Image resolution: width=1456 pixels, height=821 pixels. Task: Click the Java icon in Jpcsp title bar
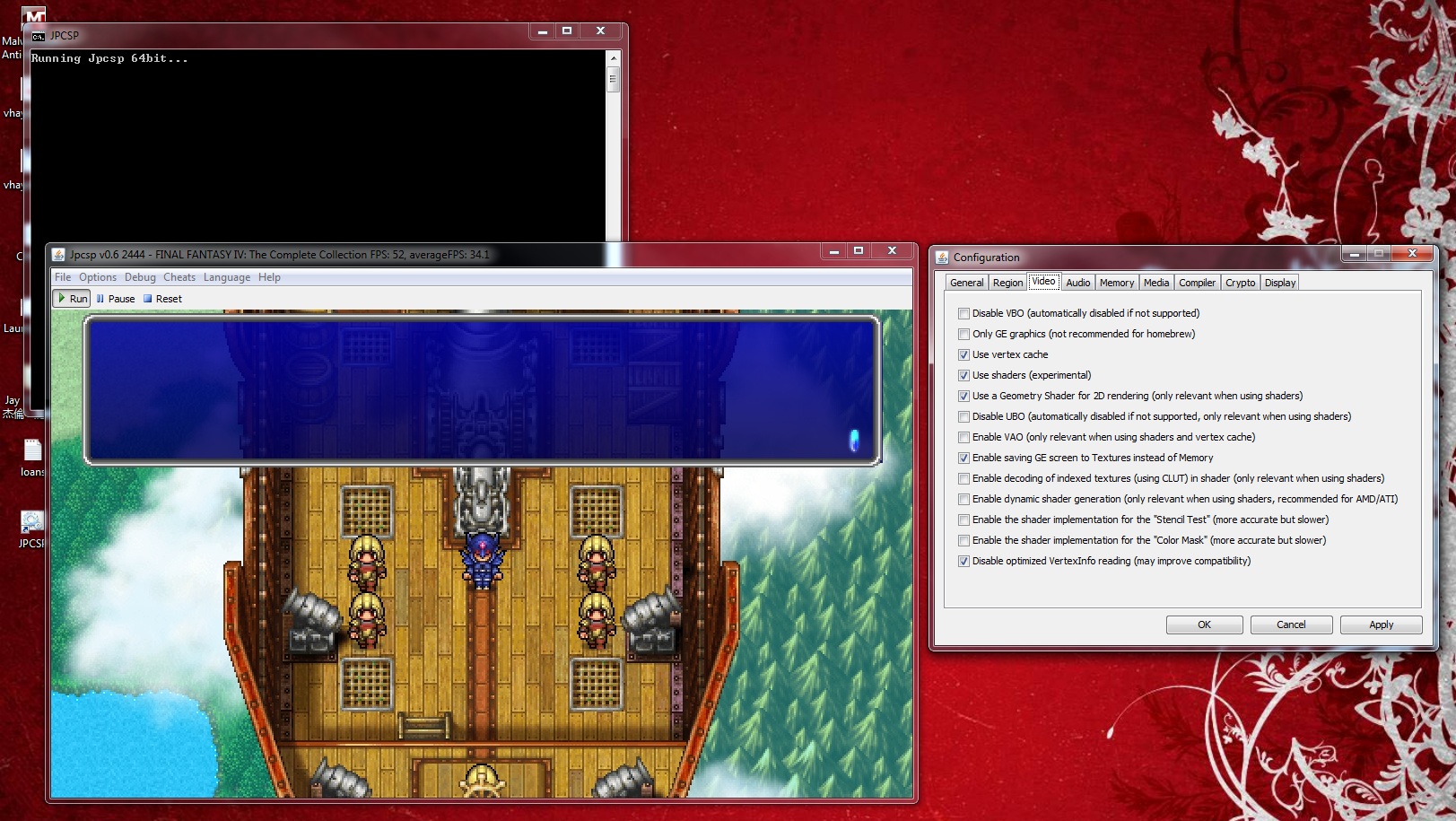[58, 255]
